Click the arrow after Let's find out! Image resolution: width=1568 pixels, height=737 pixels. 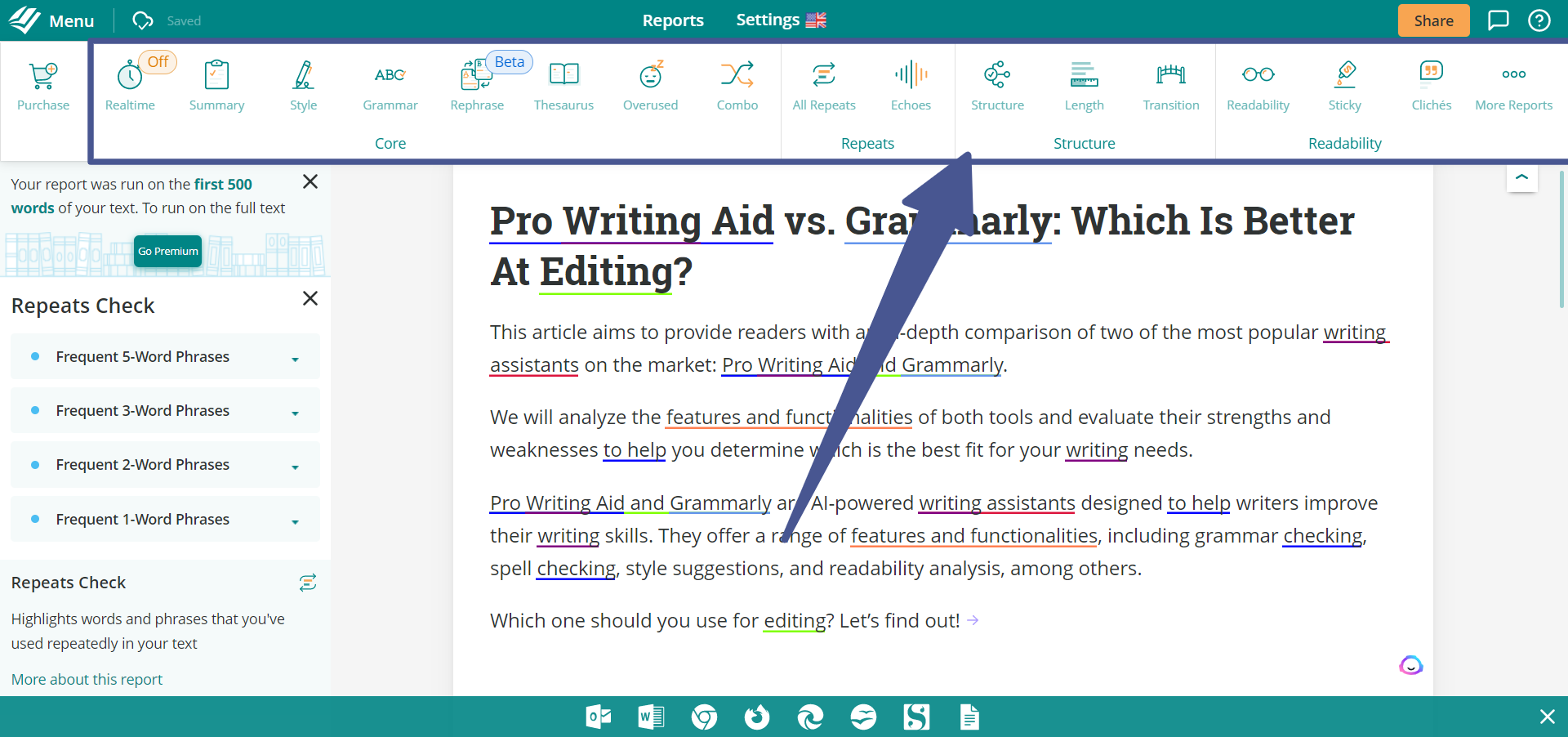973,620
